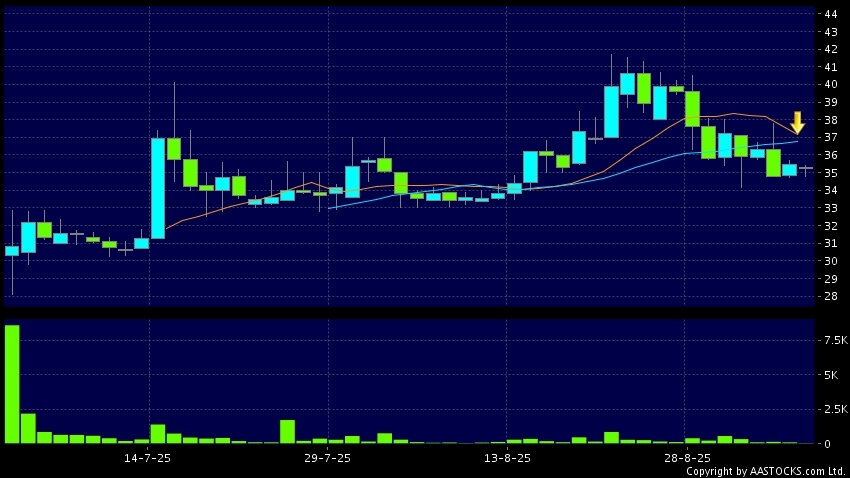850x478 pixels.
Task: Select the 34 price level label
Action: pyautogui.click(x=830, y=190)
